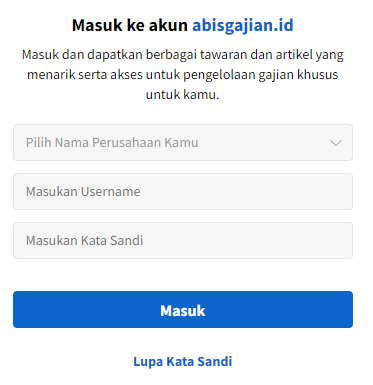Click the white Masuk label on button
This screenshot has width=373, height=385.
click(x=183, y=311)
